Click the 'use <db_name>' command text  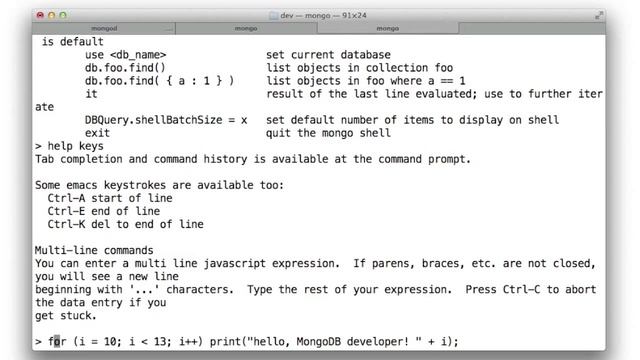point(125,55)
